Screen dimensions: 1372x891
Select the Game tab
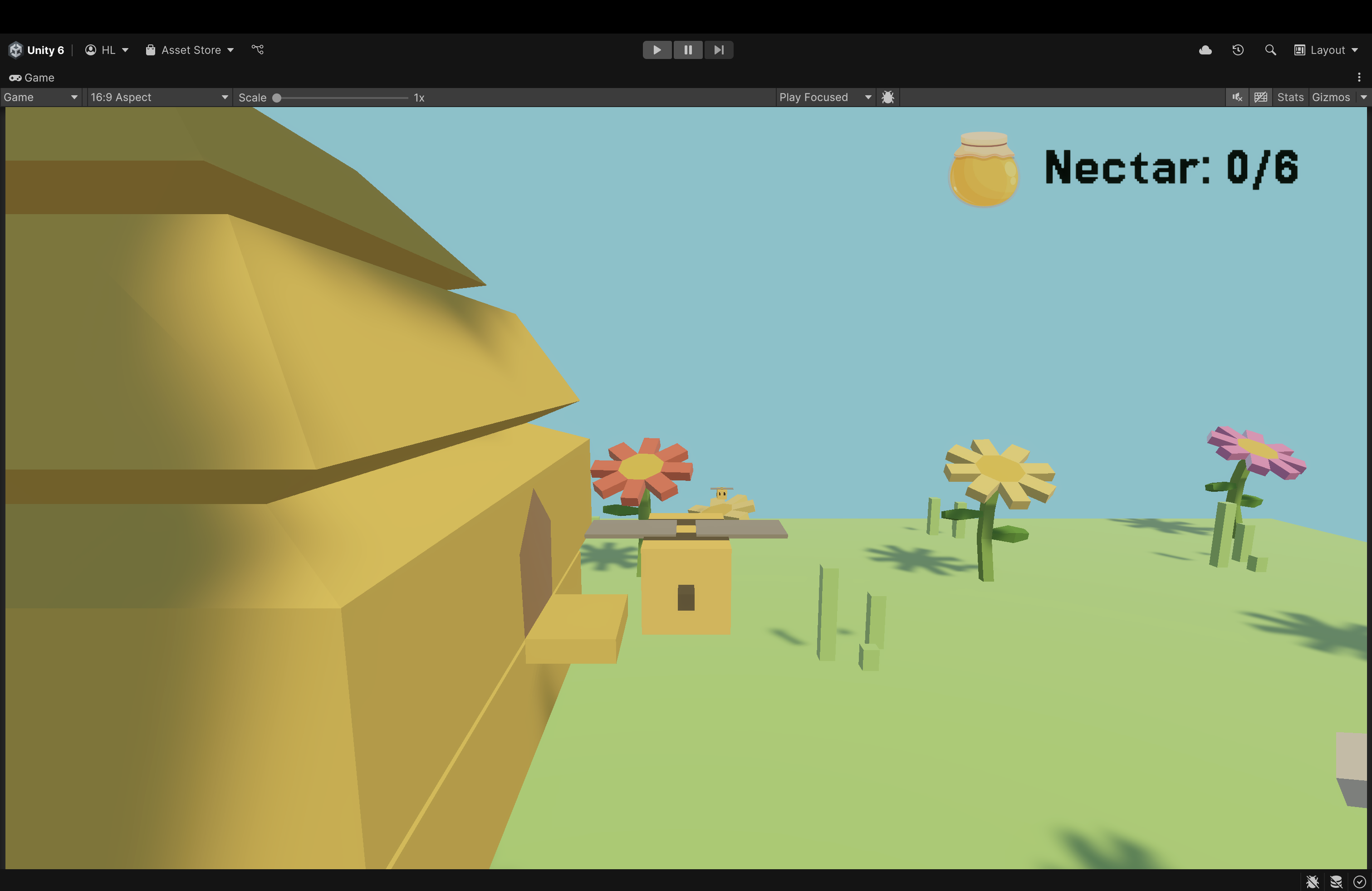click(x=32, y=78)
